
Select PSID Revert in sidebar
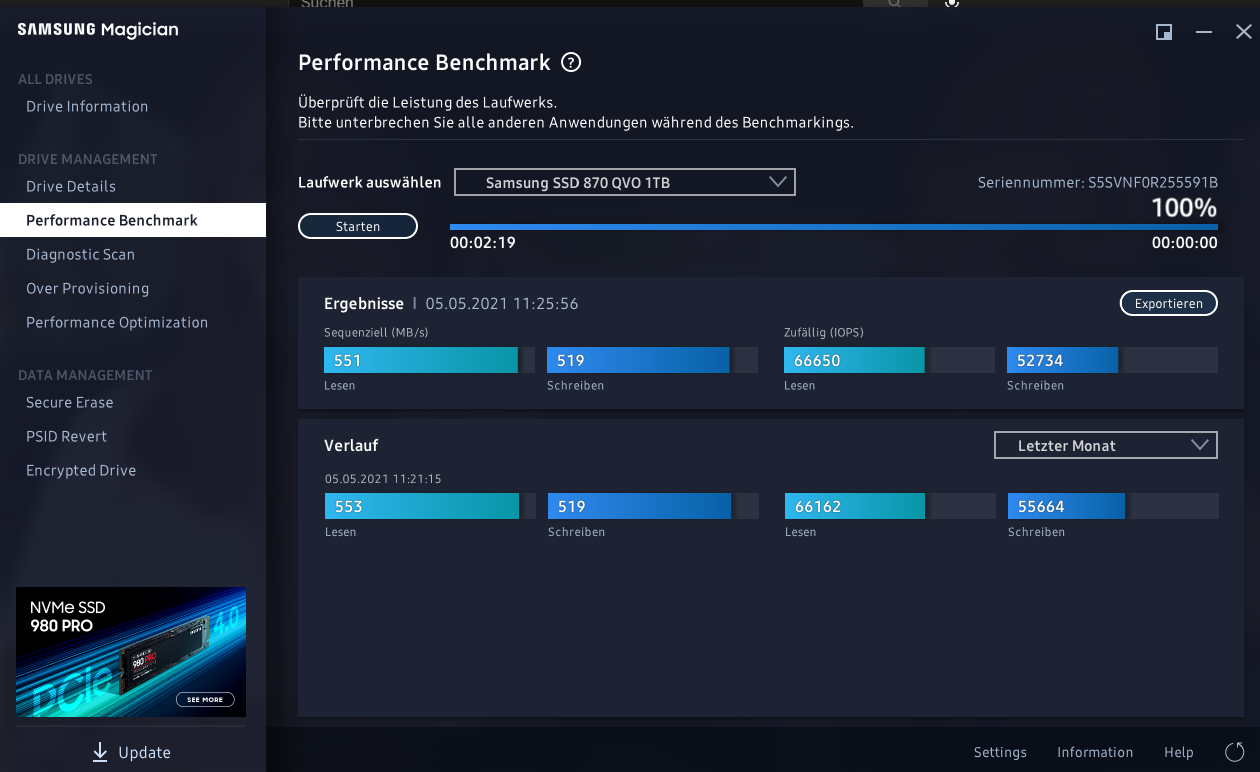pyautogui.click(x=66, y=436)
